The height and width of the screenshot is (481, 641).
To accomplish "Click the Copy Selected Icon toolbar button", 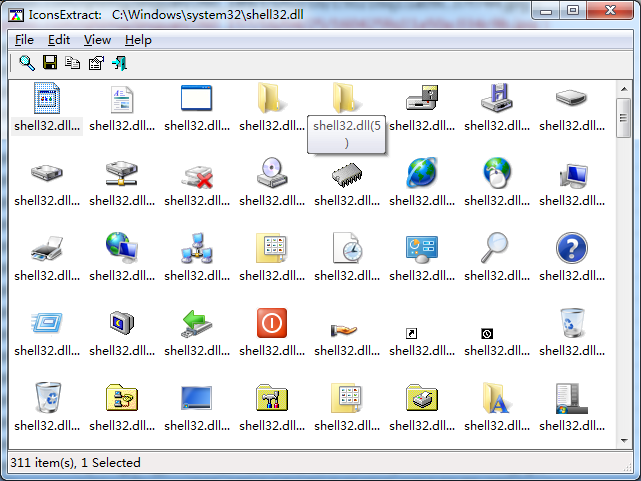I will tap(73, 63).
